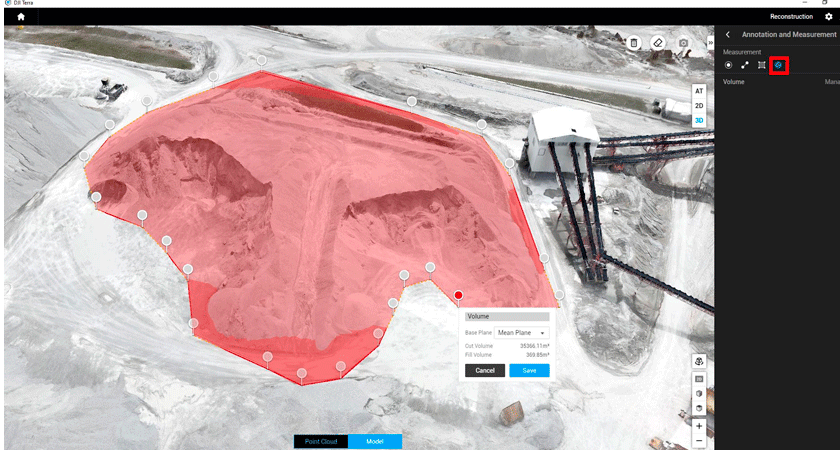840x450 pixels.
Task: Select the Volume measurement tool icon
Action: (x=778, y=65)
